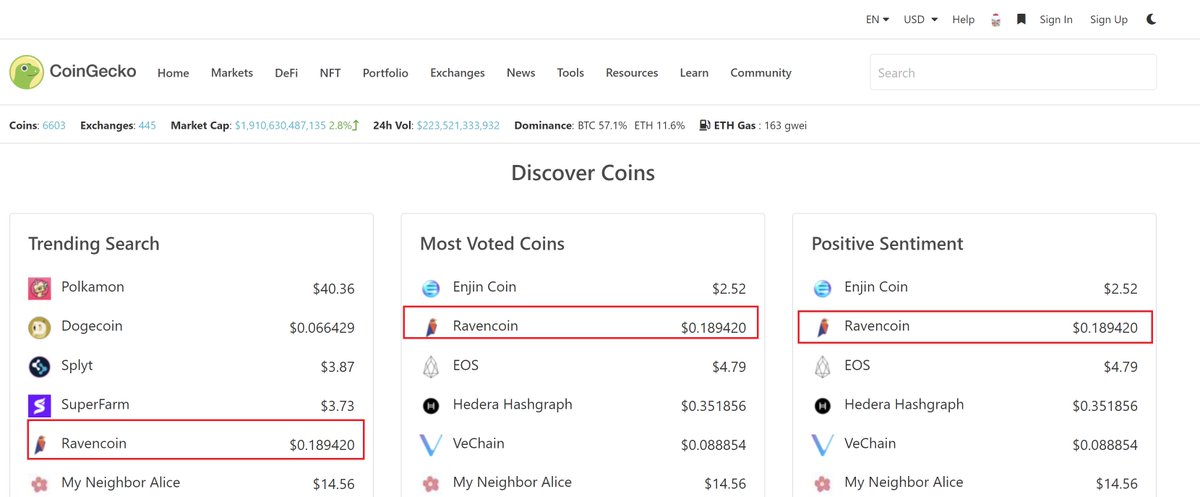
Task: Click VeChain icon in Positive Sentiment
Action: tap(823, 444)
